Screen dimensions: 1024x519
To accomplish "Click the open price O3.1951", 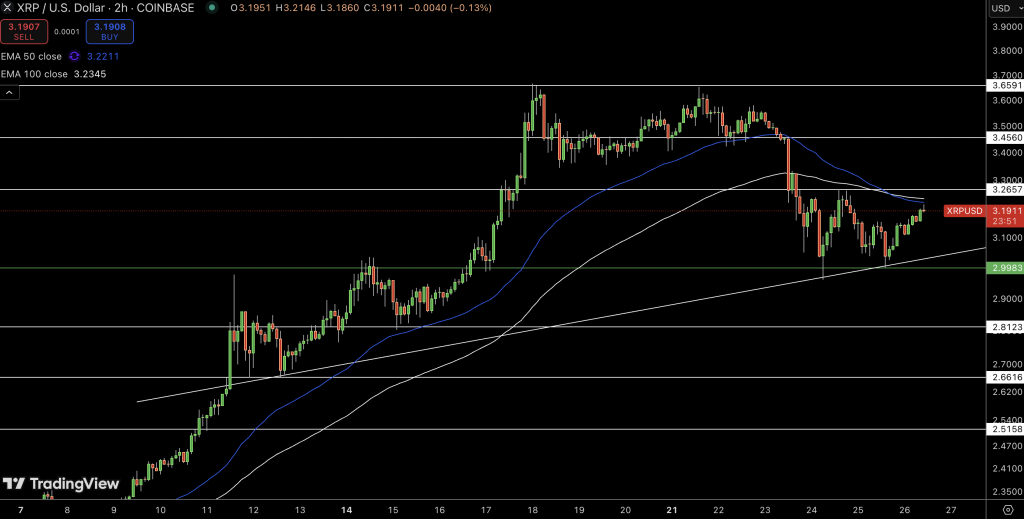I will tap(251, 8).
